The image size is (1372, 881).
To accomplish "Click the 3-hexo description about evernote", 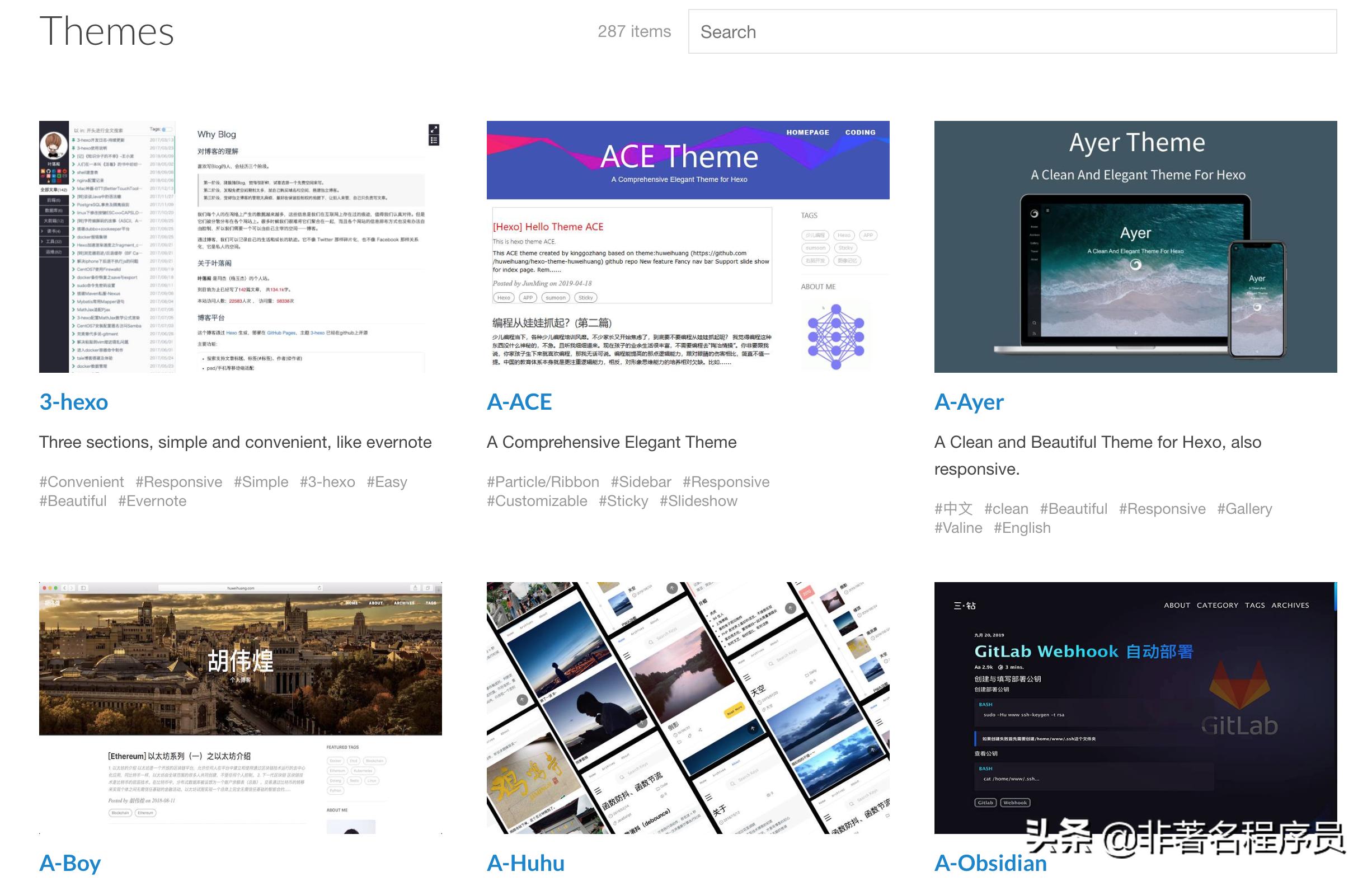I will (x=235, y=442).
